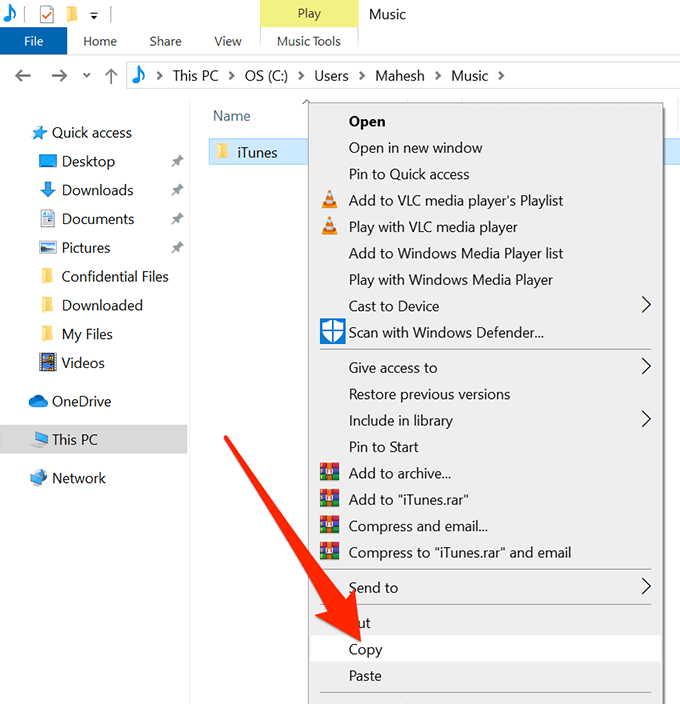Choose Add to VLC media player's Playlist
The height and width of the screenshot is (704, 680).
(486, 201)
